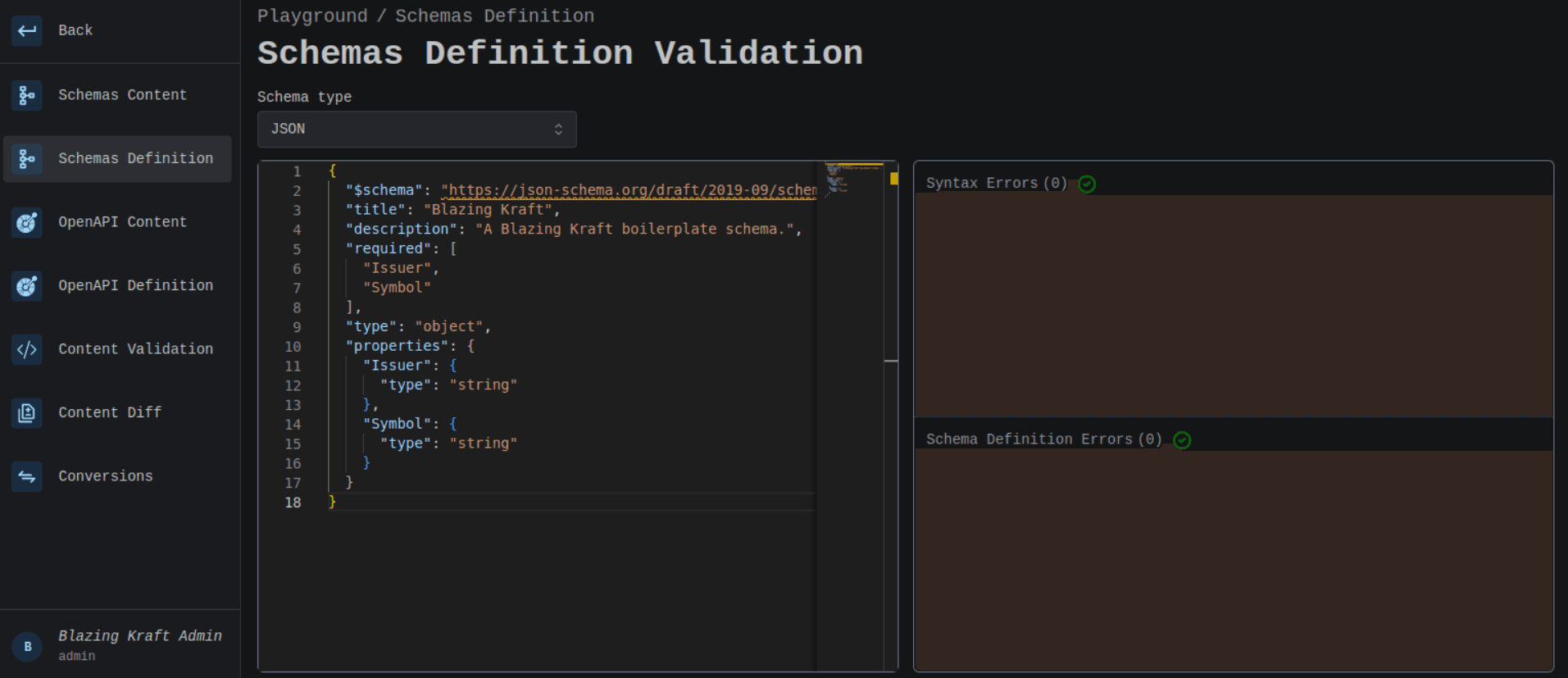Screen dimensions: 1568x678
Task: Click the $schema URL link in editor
Action: 628,190
